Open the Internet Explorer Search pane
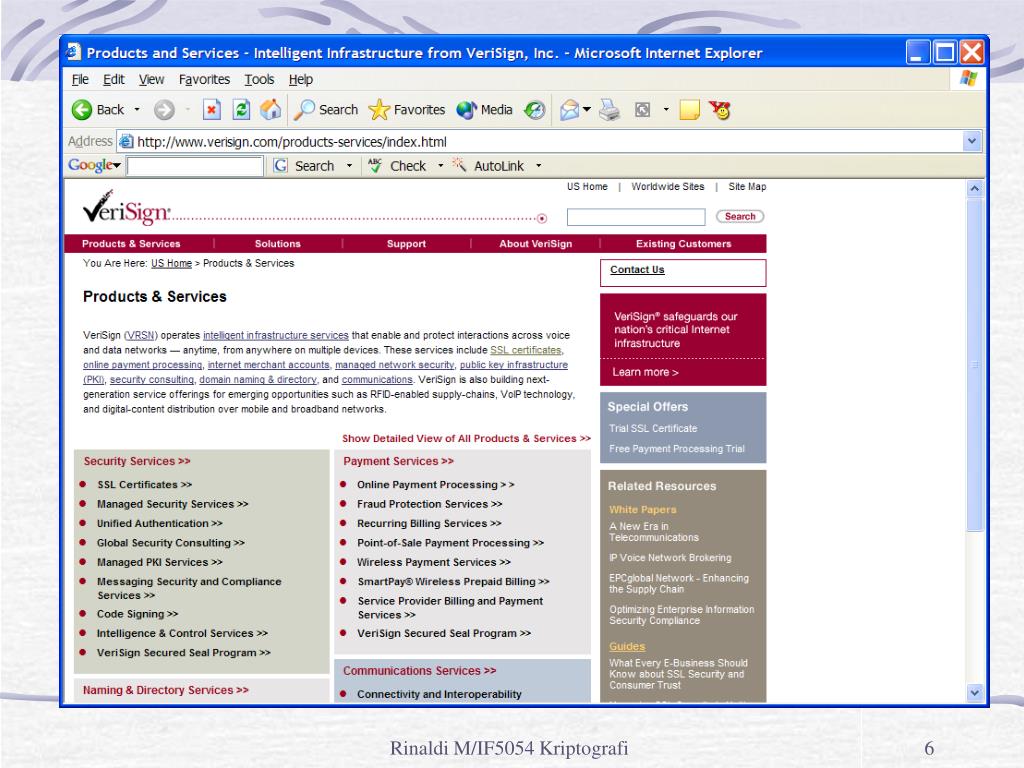The height and width of the screenshot is (768, 1024). pyautogui.click(x=326, y=110)
